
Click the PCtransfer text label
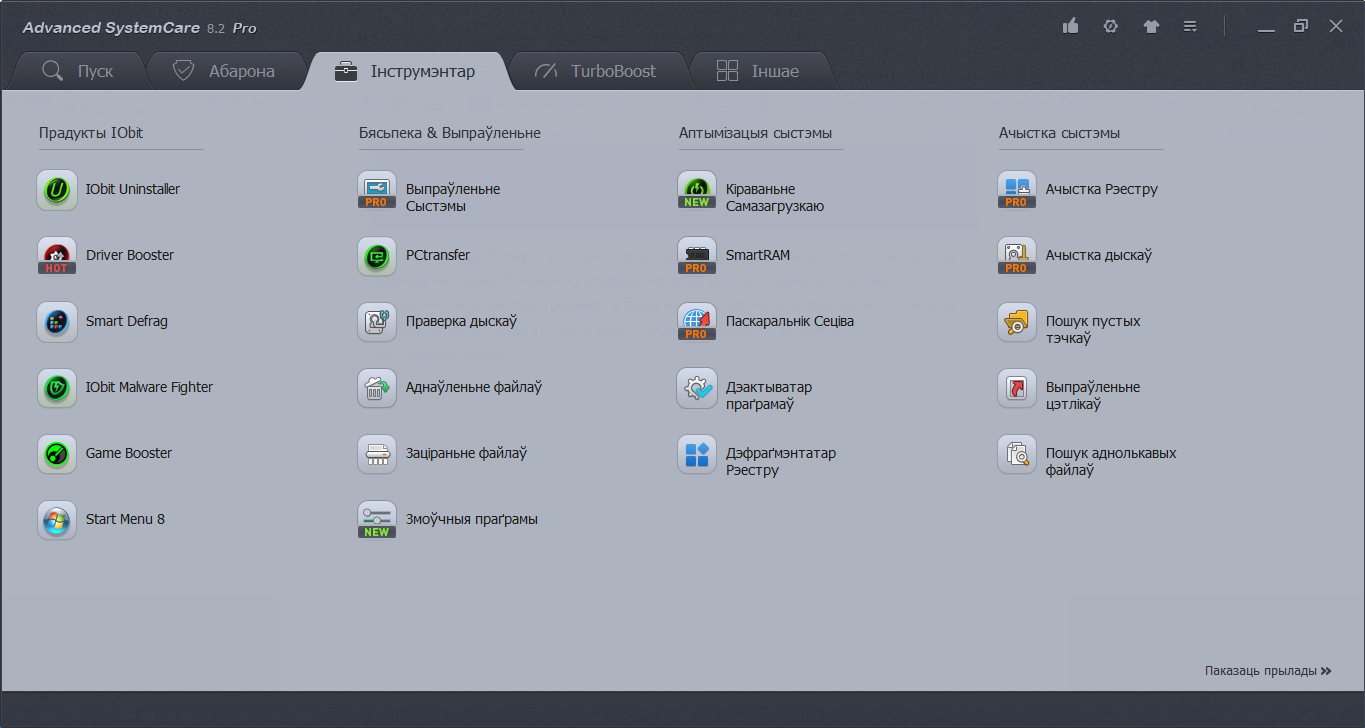pyautogui.click(x=438, y=255)
